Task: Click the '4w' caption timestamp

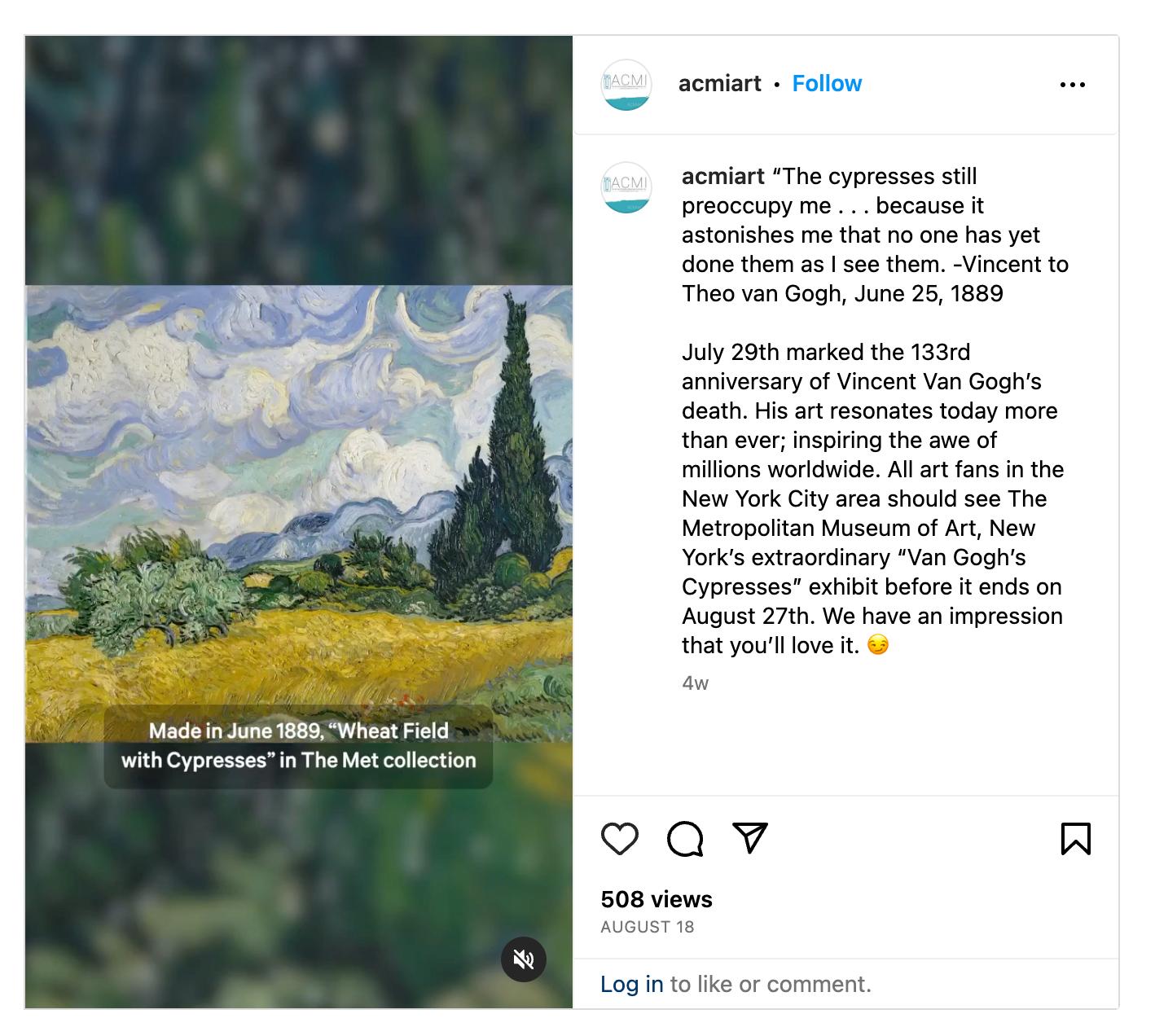Action: click(695, 683)
